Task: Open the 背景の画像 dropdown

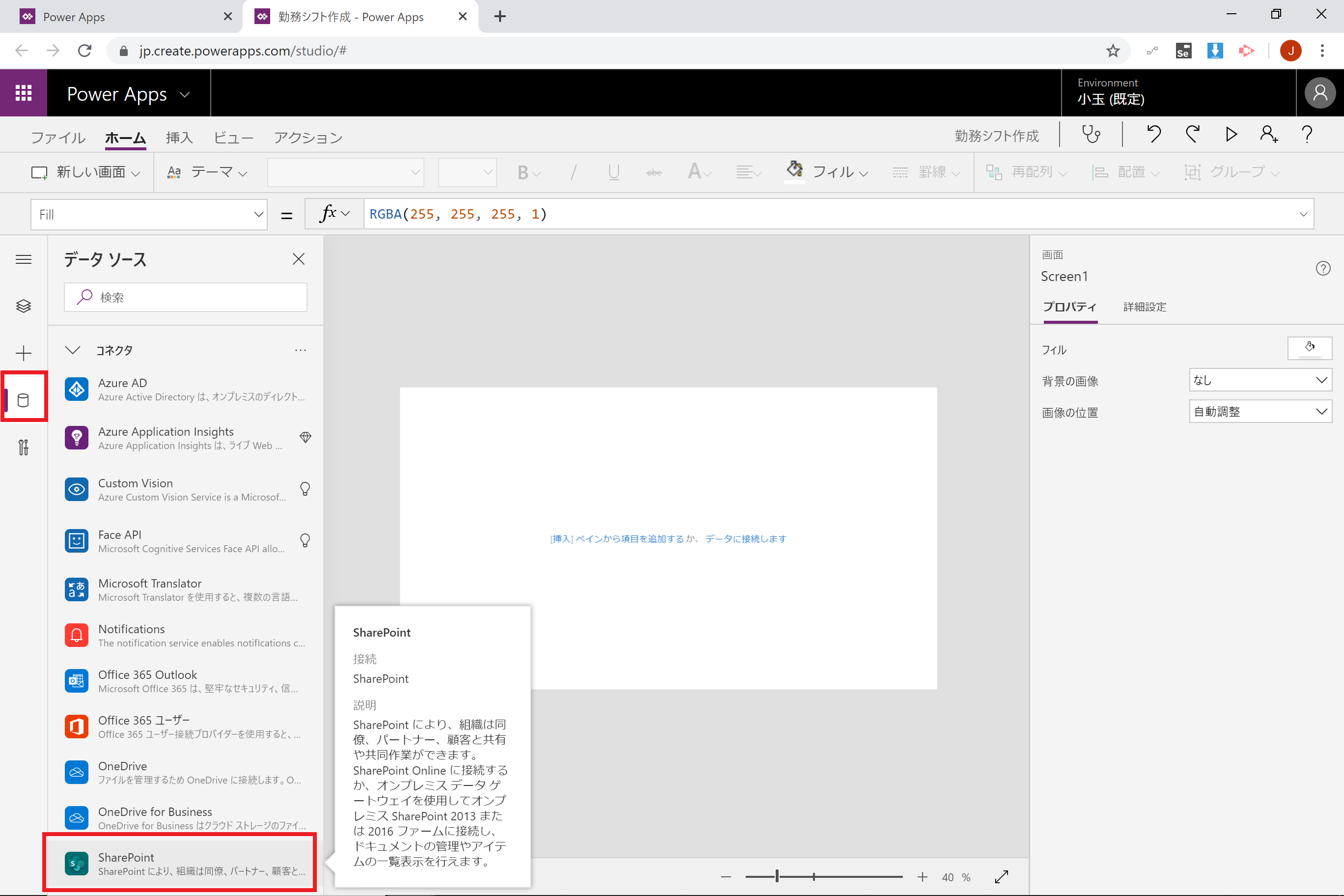Action: [x=1260, y=380]
